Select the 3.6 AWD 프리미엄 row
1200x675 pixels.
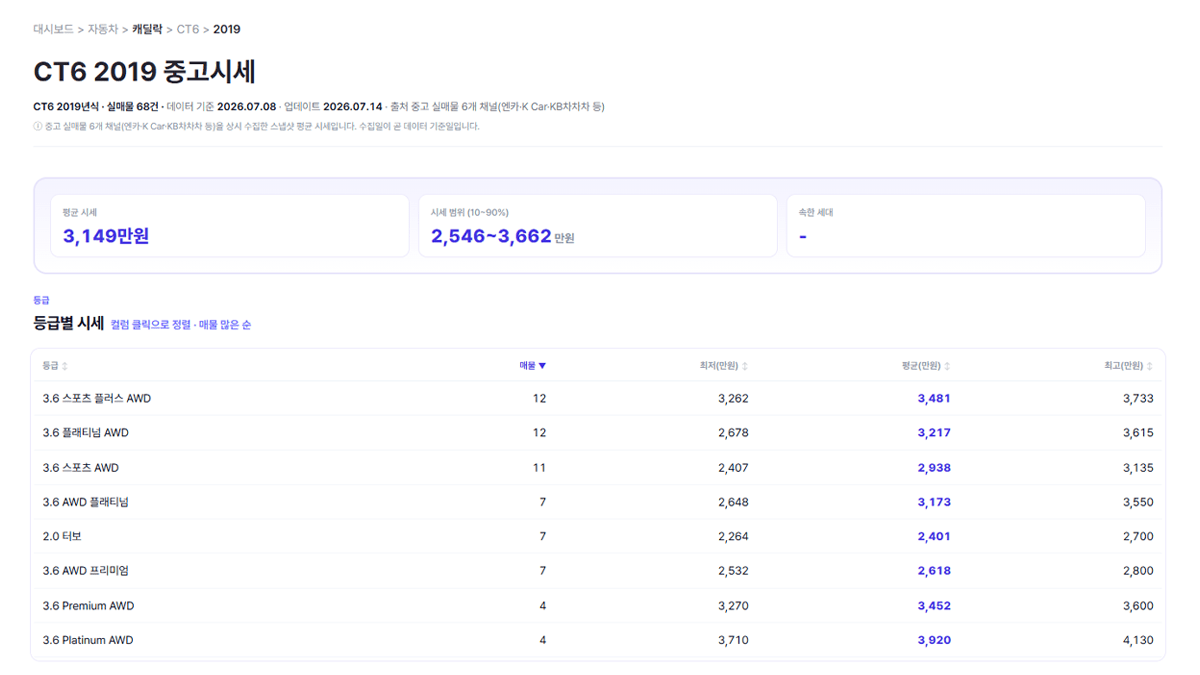598,571
